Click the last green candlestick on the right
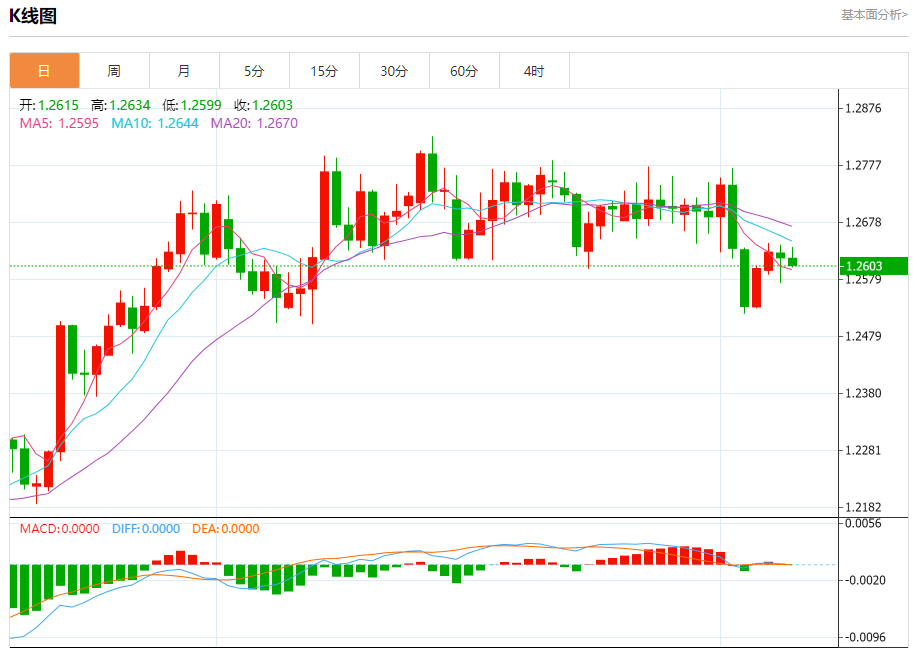Screen dimensions: 913x648 [793, 261]
